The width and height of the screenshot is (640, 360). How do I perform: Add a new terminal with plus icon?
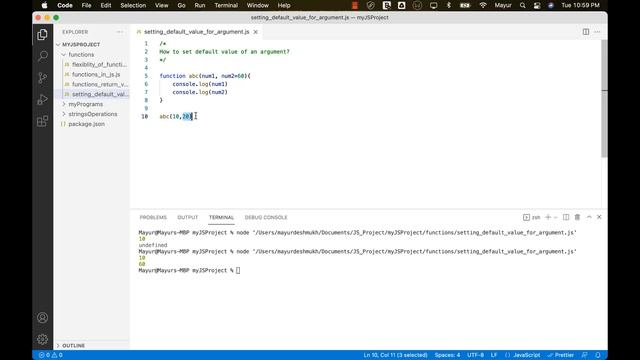click(x=548, y=217)
